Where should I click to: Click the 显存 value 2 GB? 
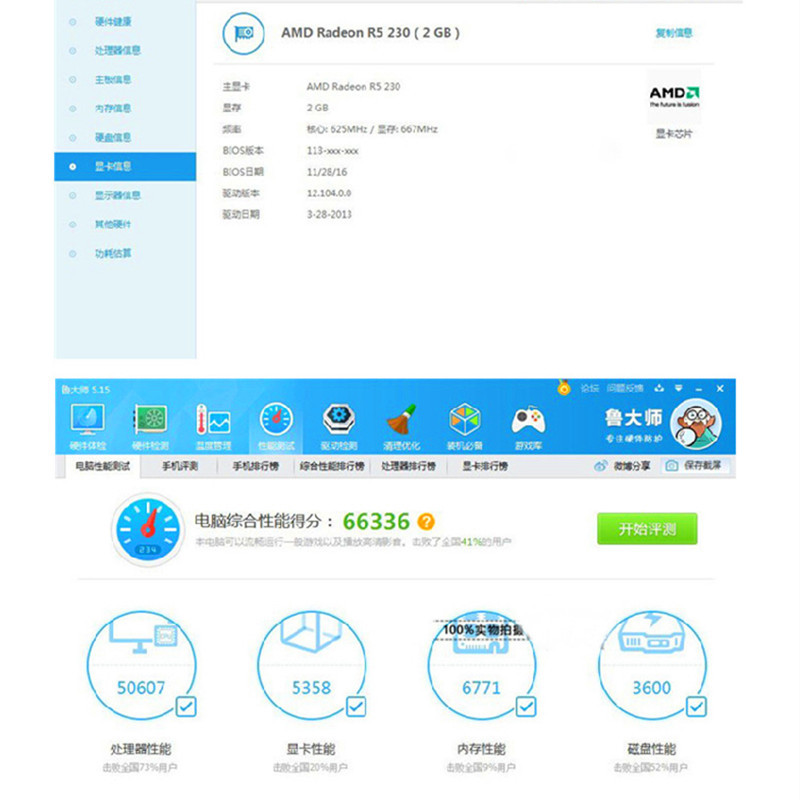click(x=317, y=108)
